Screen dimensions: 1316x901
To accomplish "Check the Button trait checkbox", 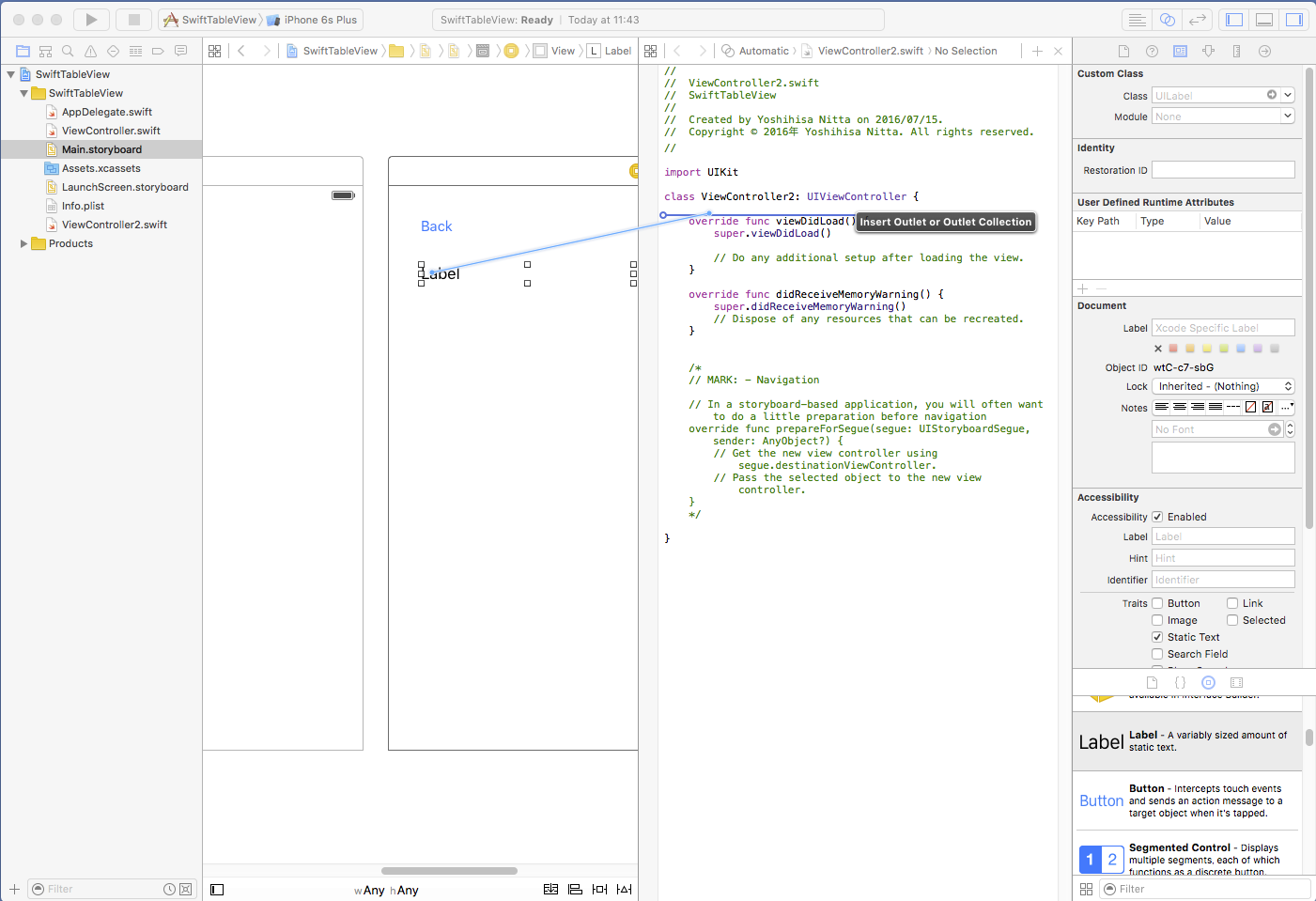I will tap(1157, 603).
